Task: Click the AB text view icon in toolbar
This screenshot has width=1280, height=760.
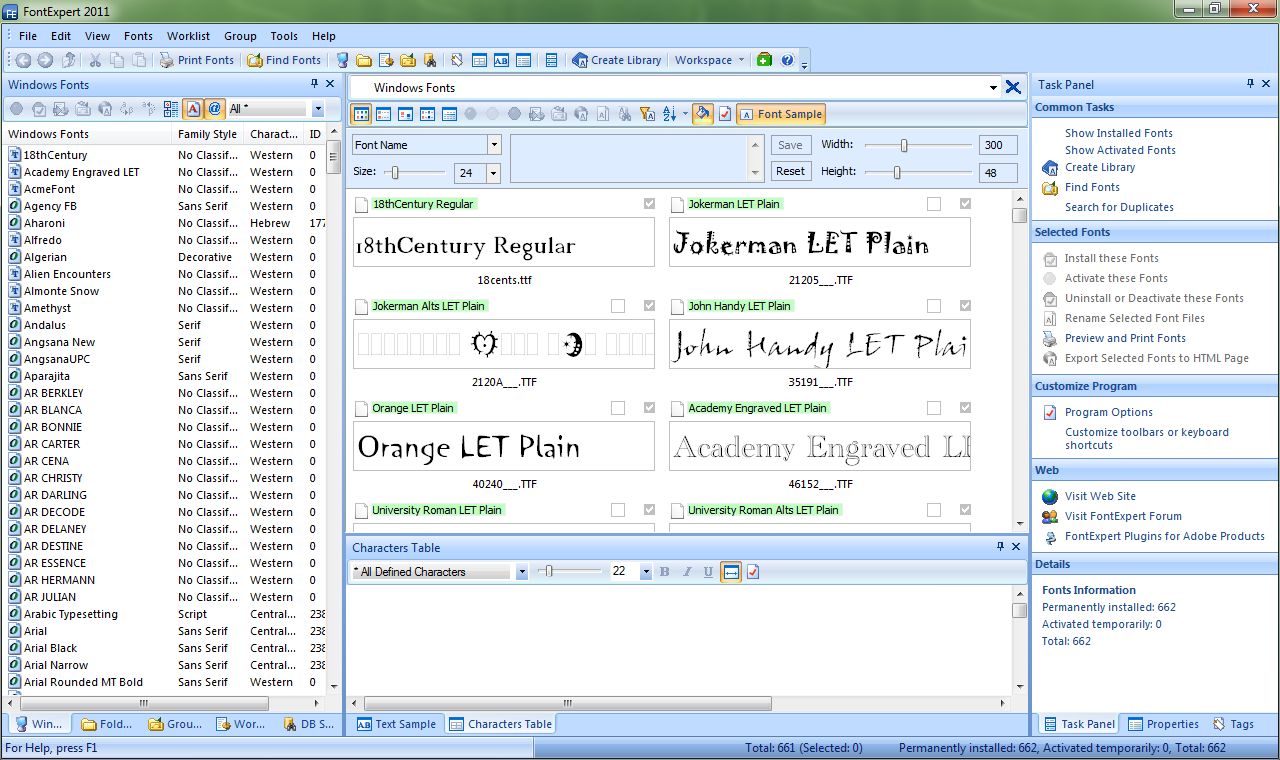Action: click(x=501, y=60)
